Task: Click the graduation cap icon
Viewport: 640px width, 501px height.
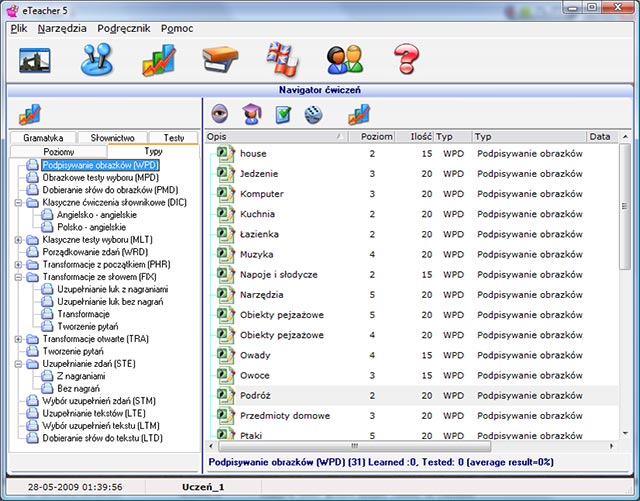Action: click(251, 114)
